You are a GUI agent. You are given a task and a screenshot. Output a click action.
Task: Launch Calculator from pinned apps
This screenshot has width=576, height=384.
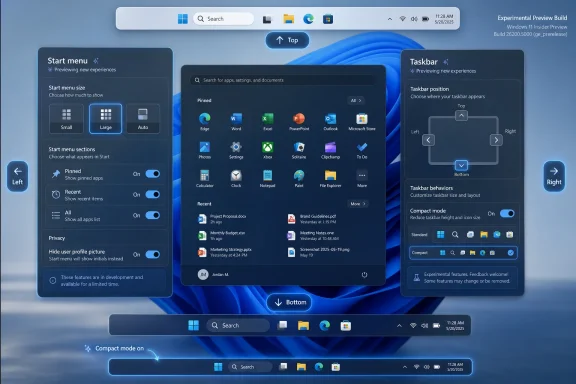(205, 179)
